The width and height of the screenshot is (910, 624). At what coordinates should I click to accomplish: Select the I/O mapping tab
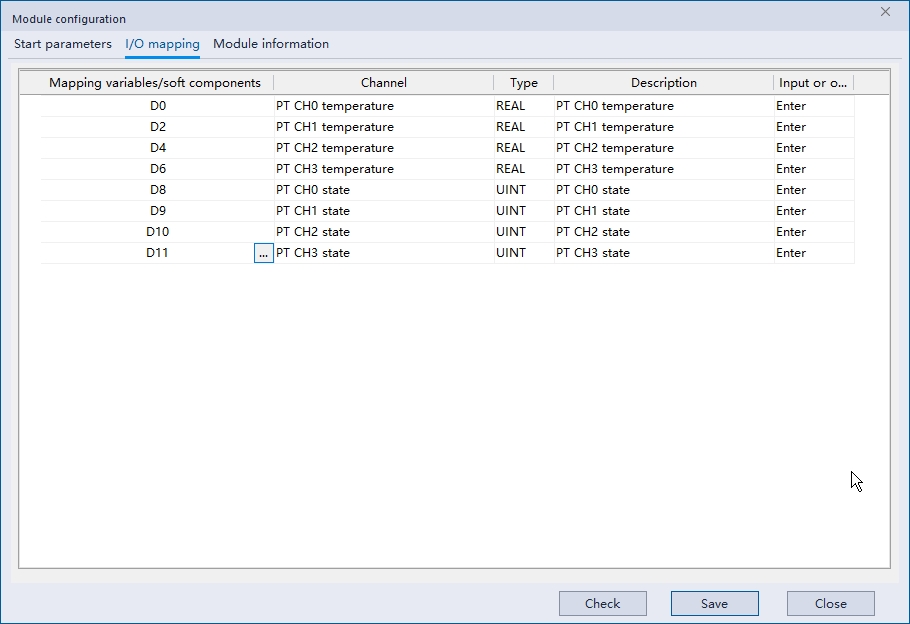(x=162, y=44)
